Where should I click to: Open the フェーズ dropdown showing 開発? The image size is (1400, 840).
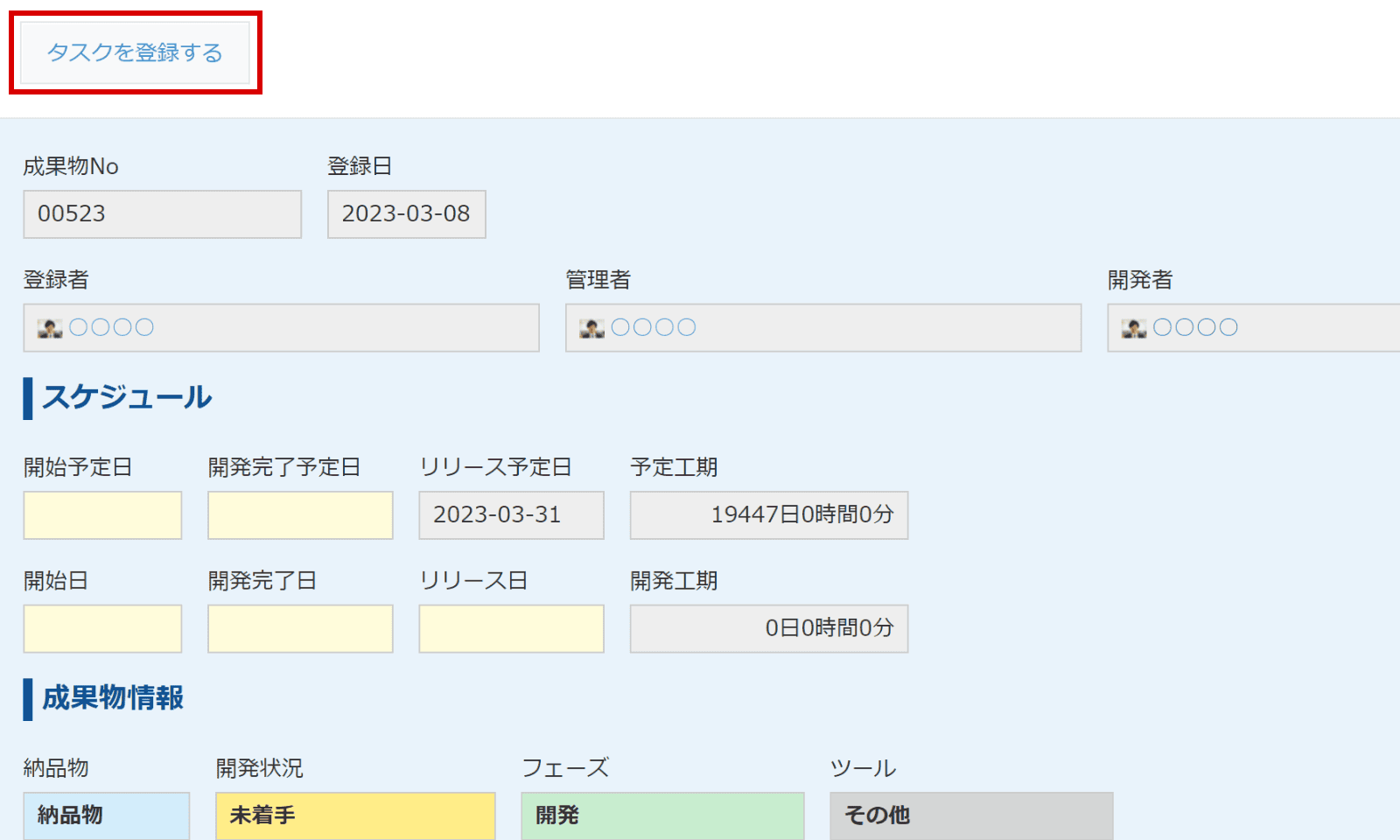[662, 815]
